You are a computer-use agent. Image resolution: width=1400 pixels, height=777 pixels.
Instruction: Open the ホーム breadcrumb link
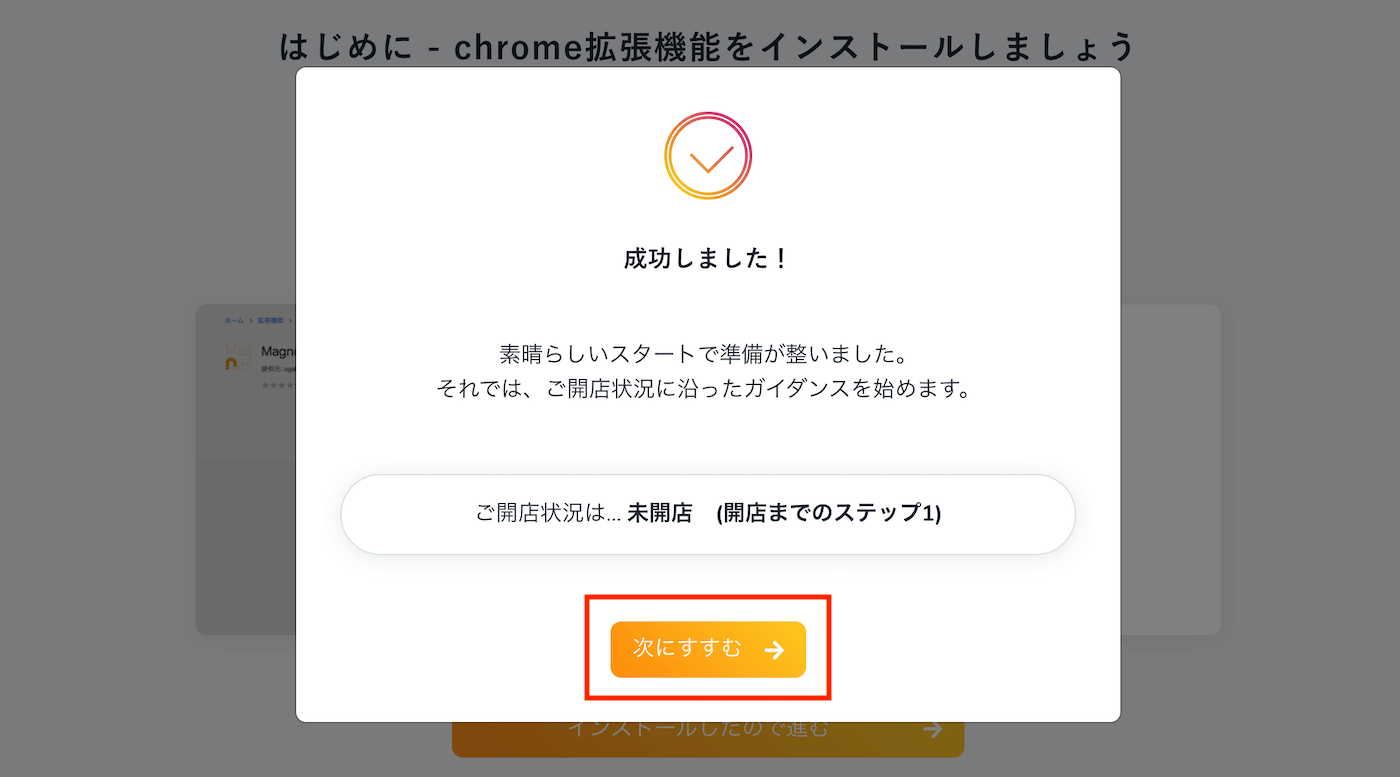click(x=234, y=321)
